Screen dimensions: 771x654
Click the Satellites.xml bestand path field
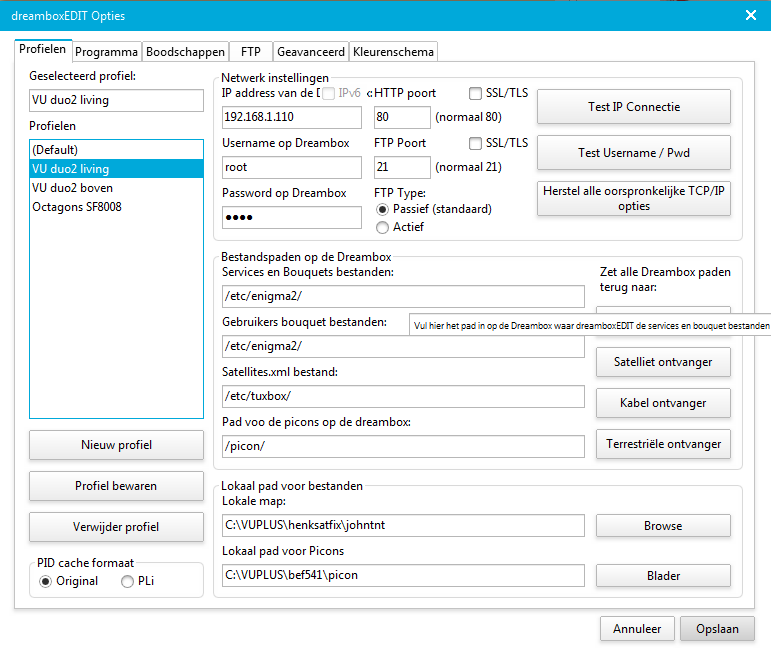tap(403, 396)
